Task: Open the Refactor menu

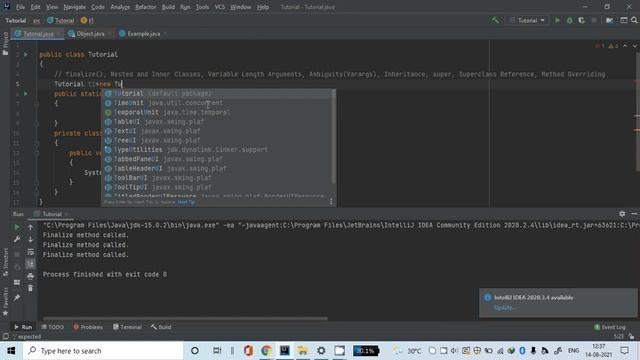Action: 146,7
